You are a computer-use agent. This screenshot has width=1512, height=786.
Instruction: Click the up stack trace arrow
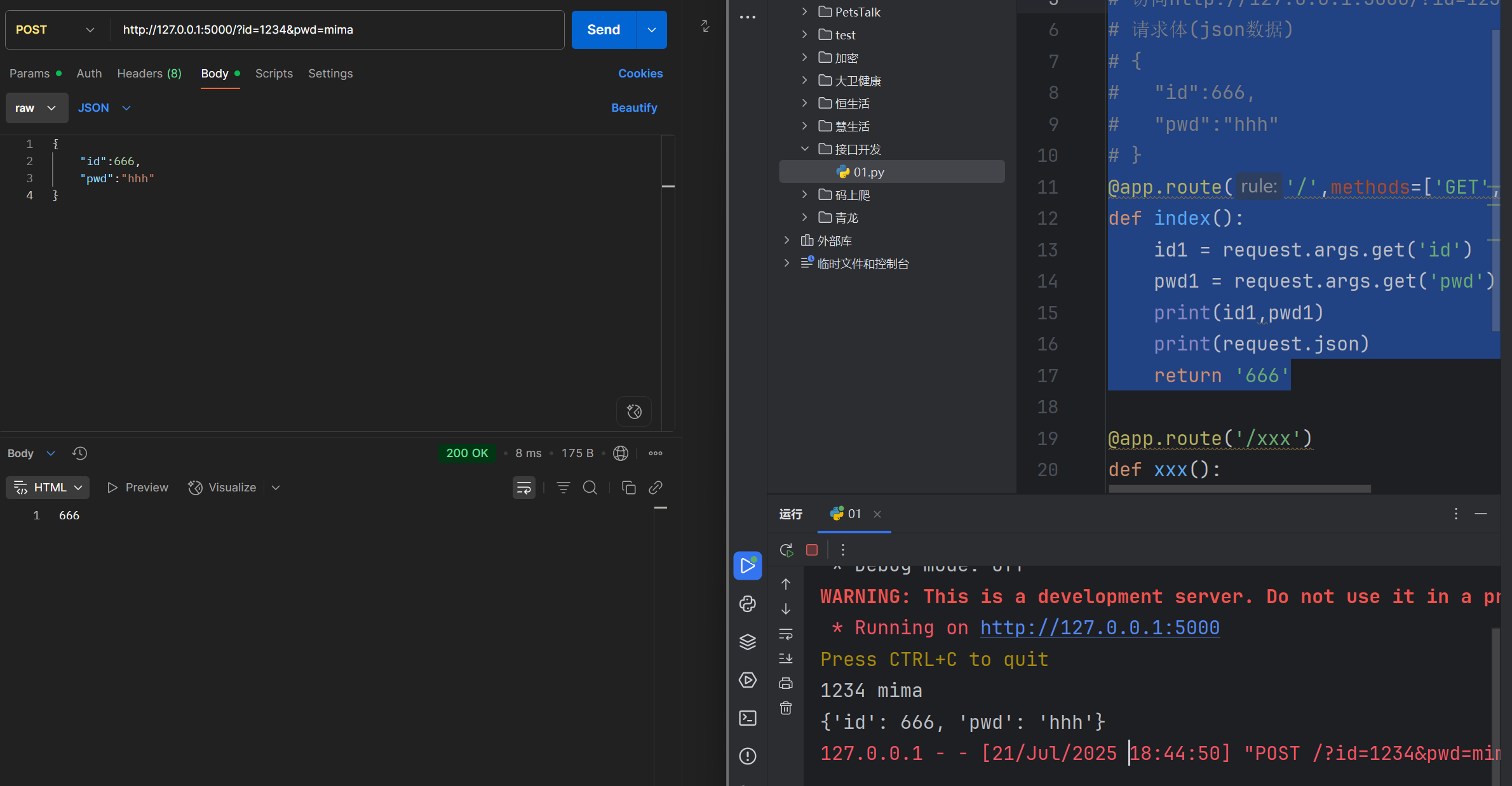(x=786, y=584)
